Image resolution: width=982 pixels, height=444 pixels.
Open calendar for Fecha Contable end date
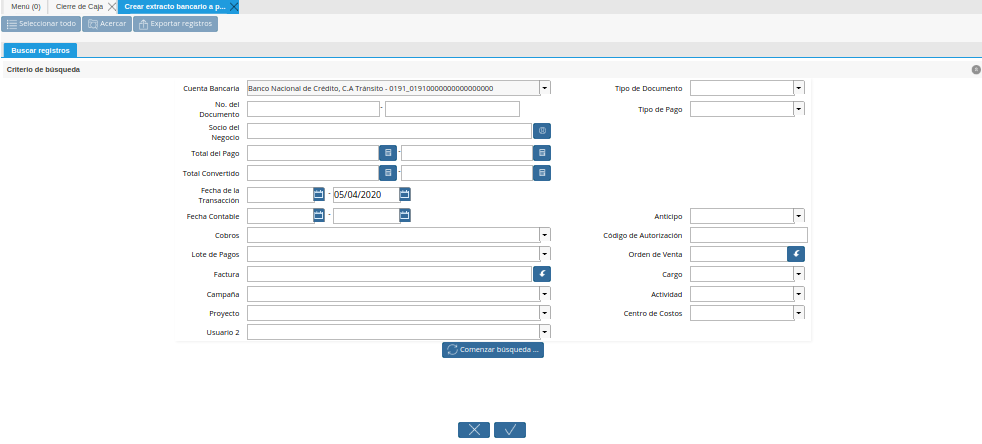tap(405, 216)
